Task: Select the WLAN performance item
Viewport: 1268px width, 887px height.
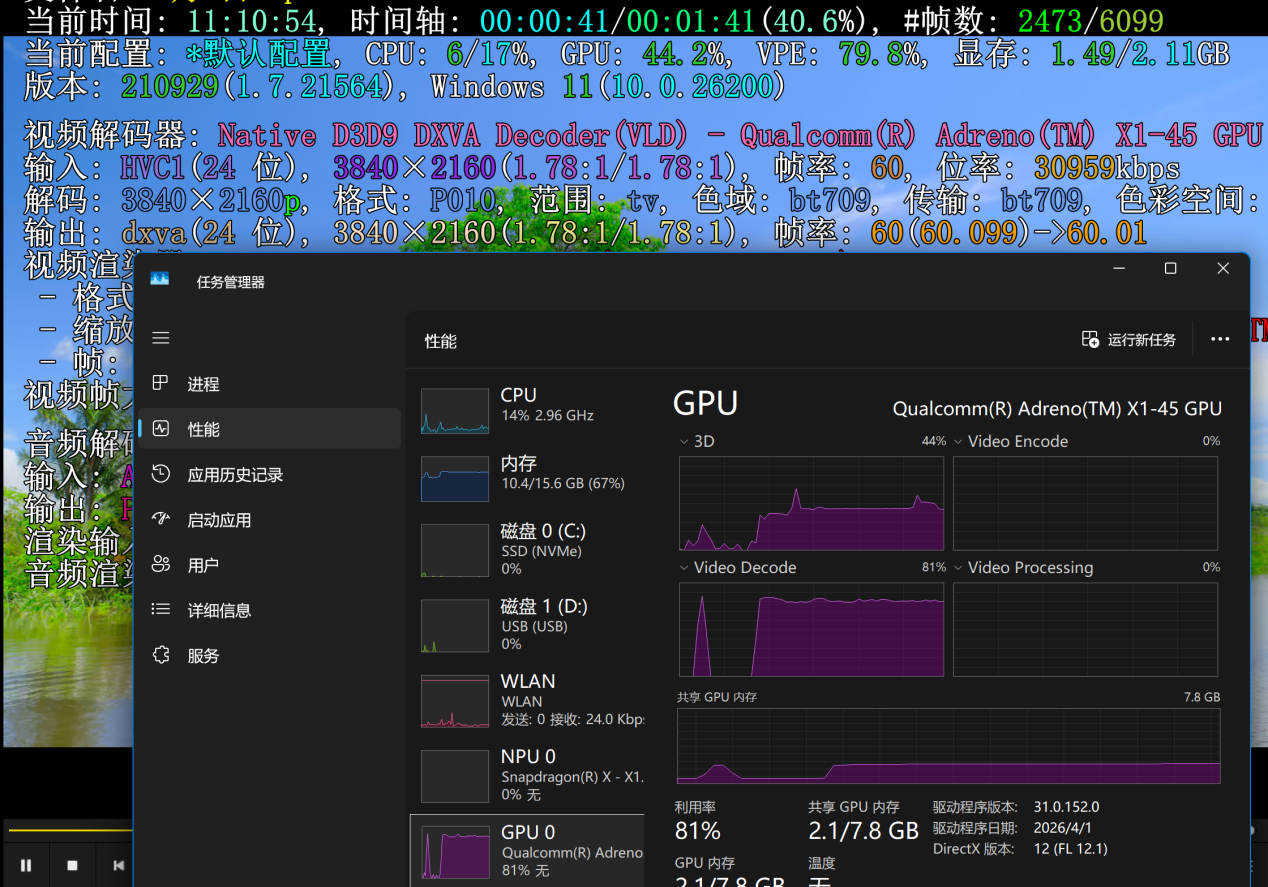Action: (527, 699)
